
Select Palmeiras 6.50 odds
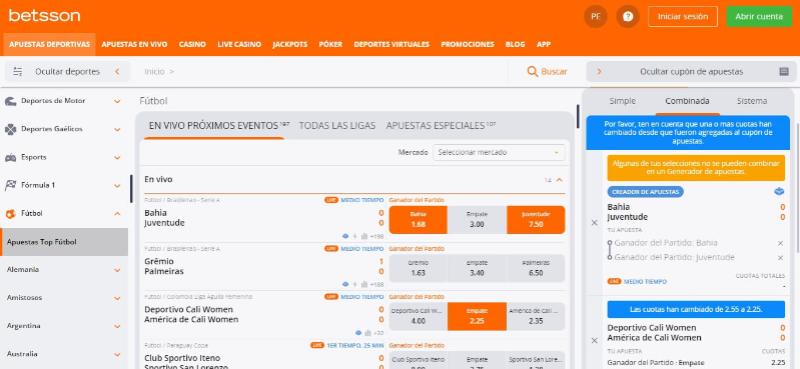tap(536, 268)
